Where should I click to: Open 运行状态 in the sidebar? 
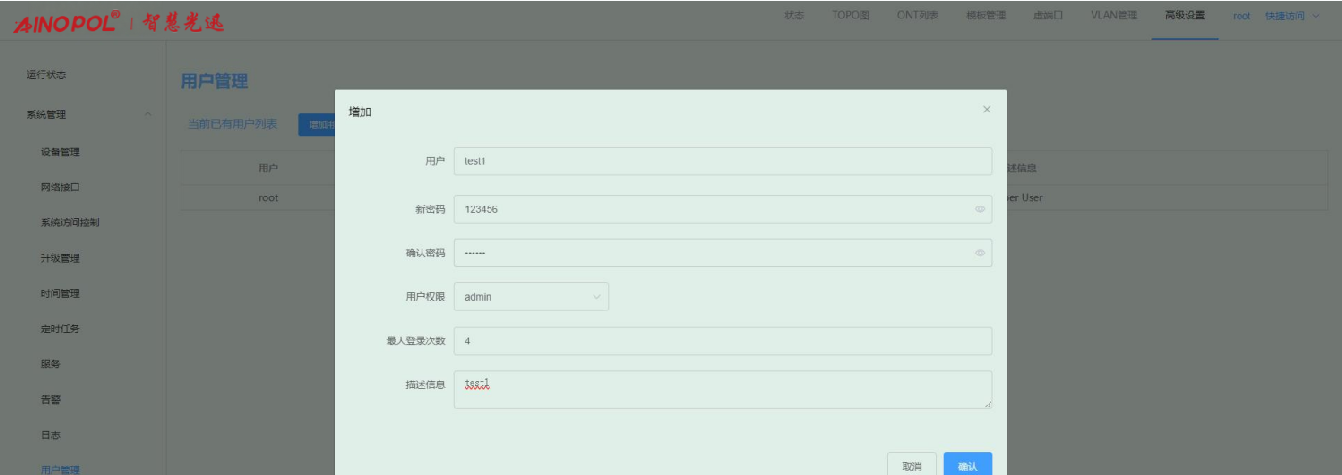coord(47,75)
